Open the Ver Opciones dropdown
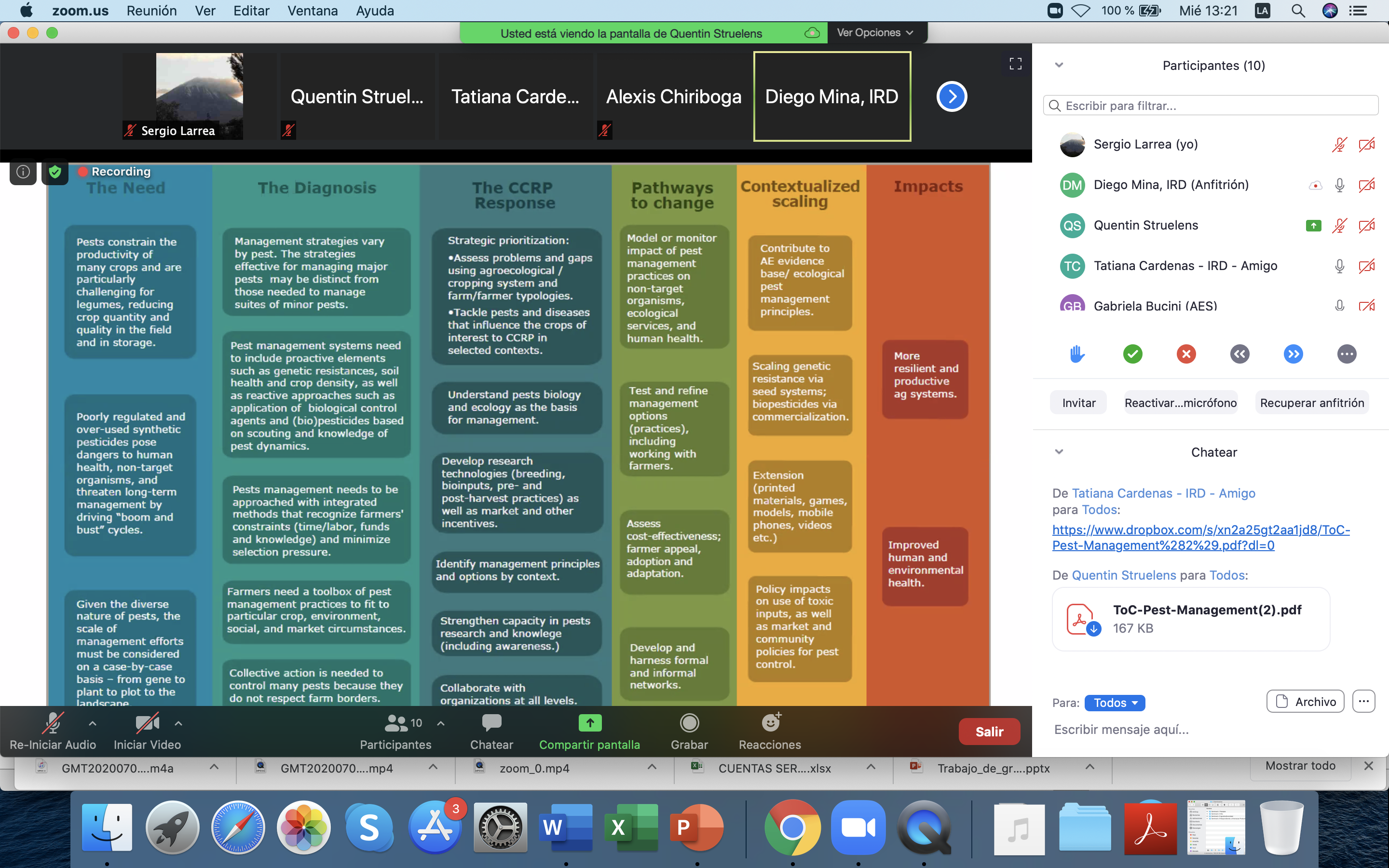The height and width of the screenshot is (868, 1389). click(x=875, y=33)
